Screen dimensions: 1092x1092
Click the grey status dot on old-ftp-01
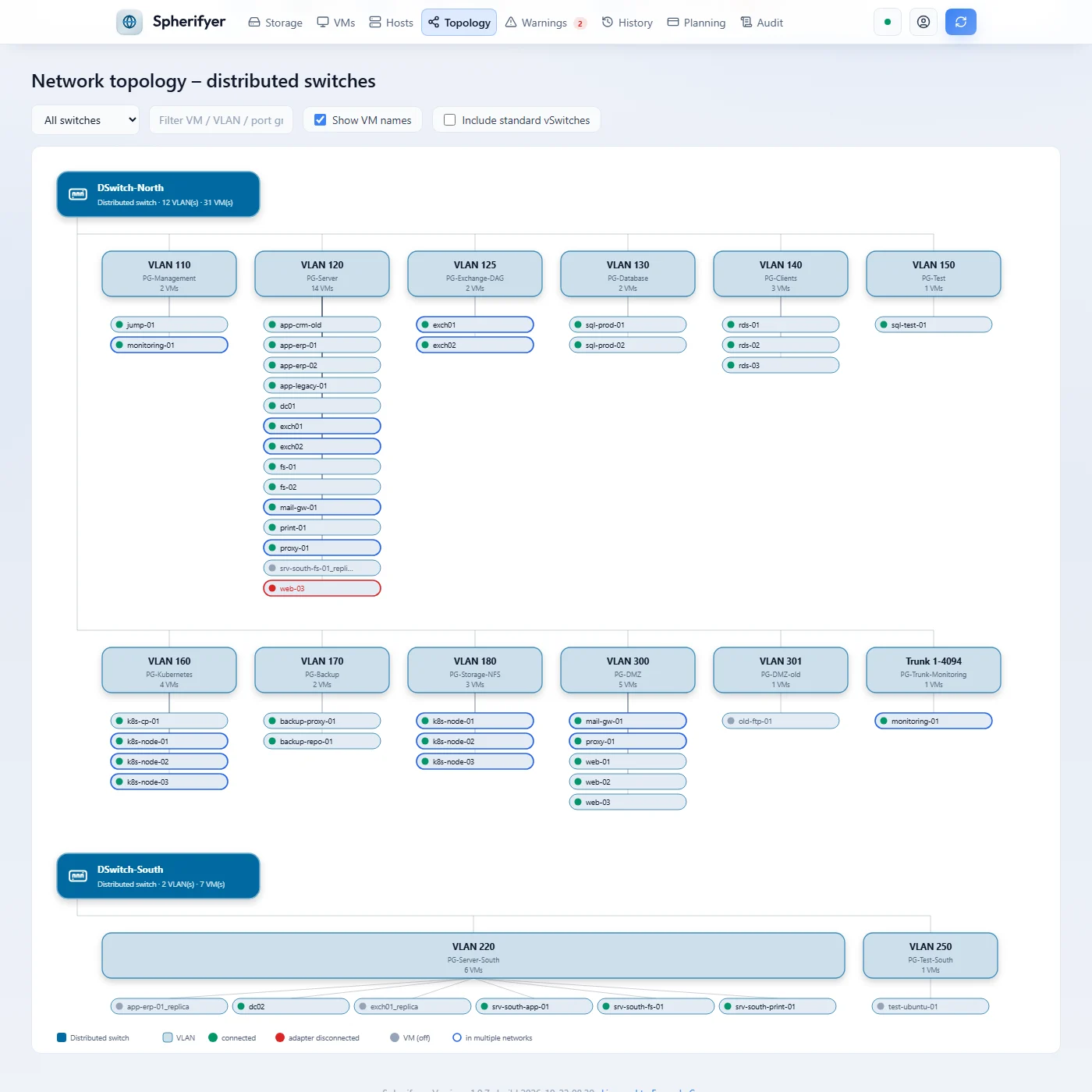731,721
